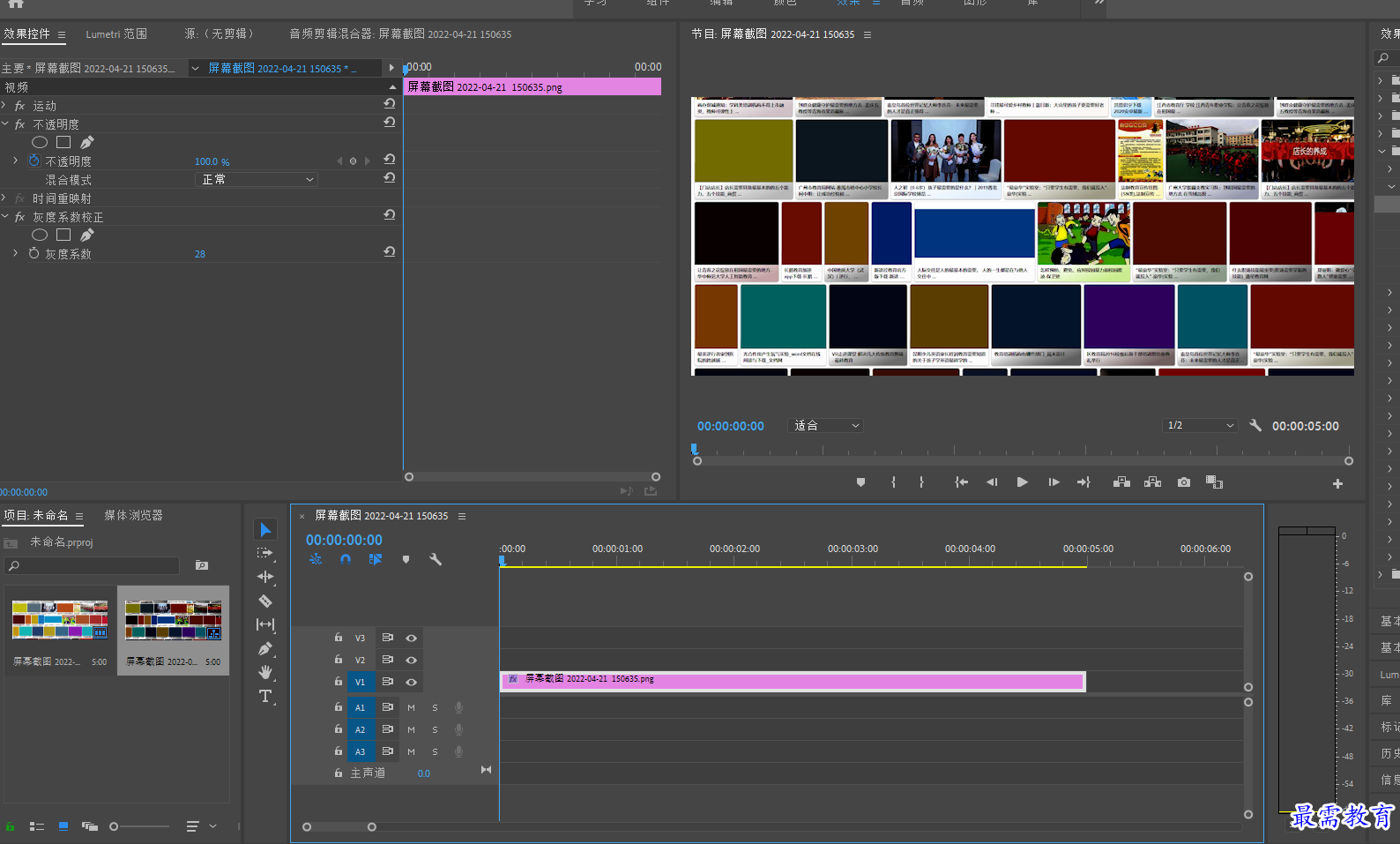Open master clip source dropdown arrow
The height and width of the screenshot is (844, 1400).
pos(195,68)
